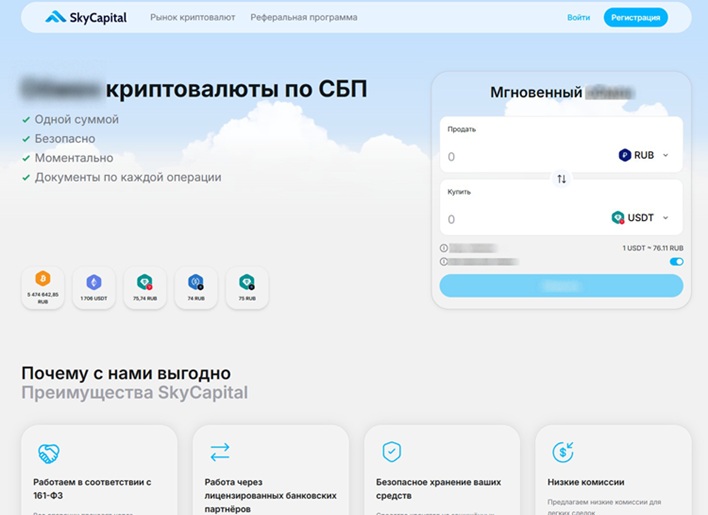Viewport: 708px width, 515px height.
Task: Click title 'Работа через лицензированных банковских партнёров'
Action: pos(270,496)
